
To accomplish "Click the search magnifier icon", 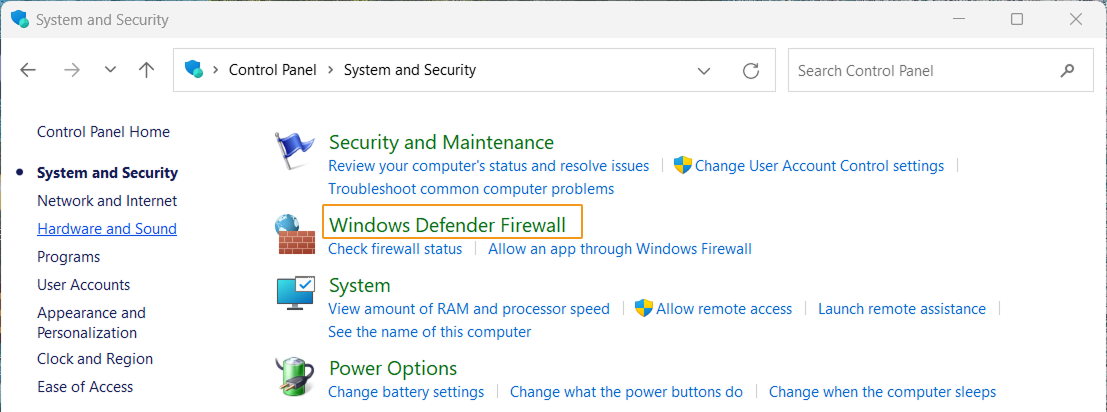I will [x=1067, y=70].
